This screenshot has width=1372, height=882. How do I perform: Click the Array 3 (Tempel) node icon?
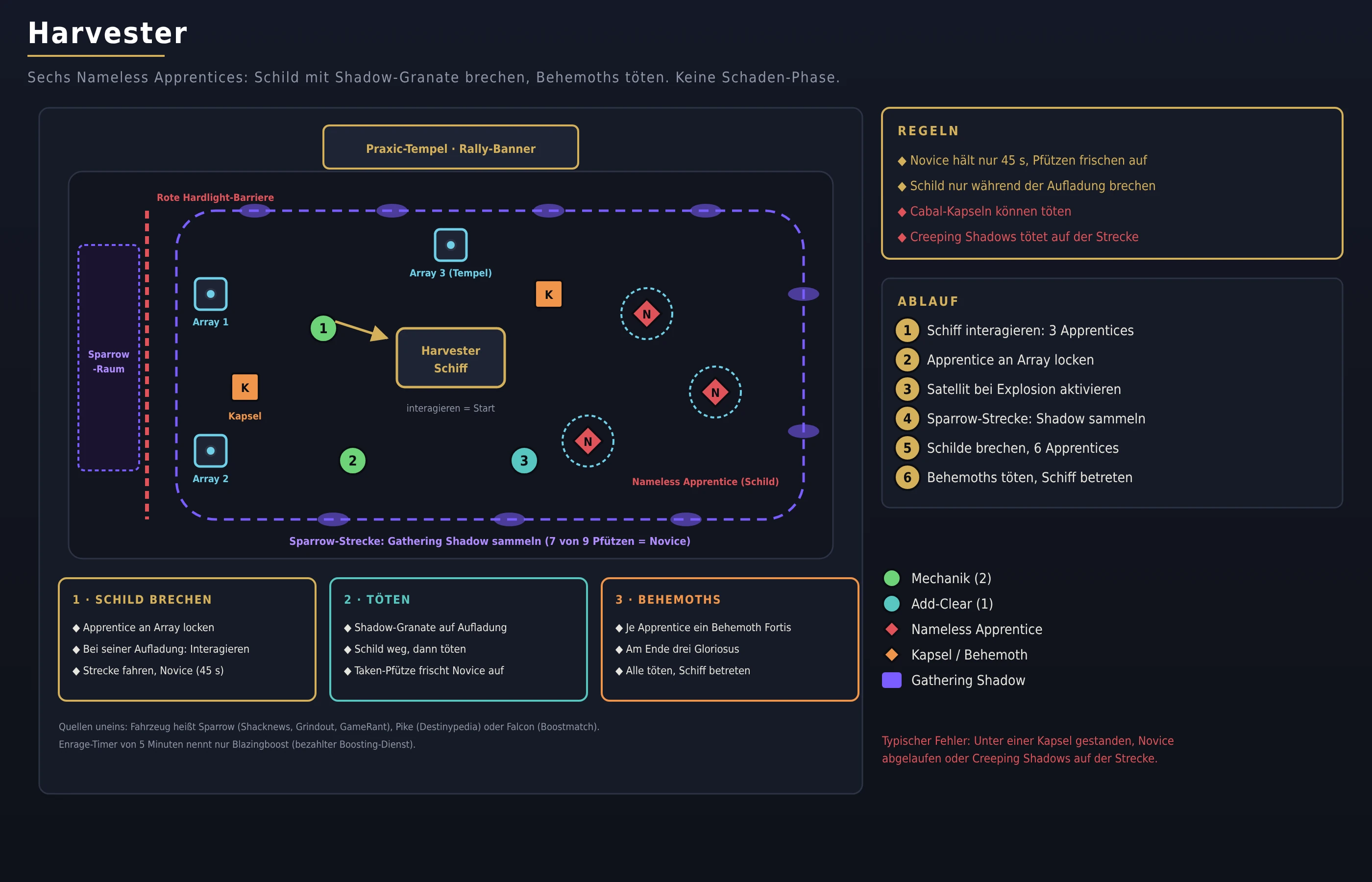(x=451, y=245)
